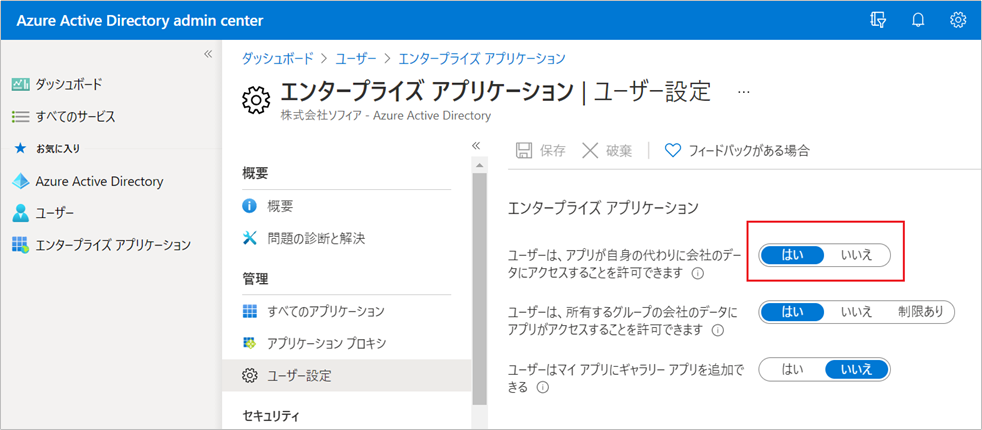The width and height of the screenshot is (982, 430).
Task: Click the 保存 save button
Action: (540, 150)
